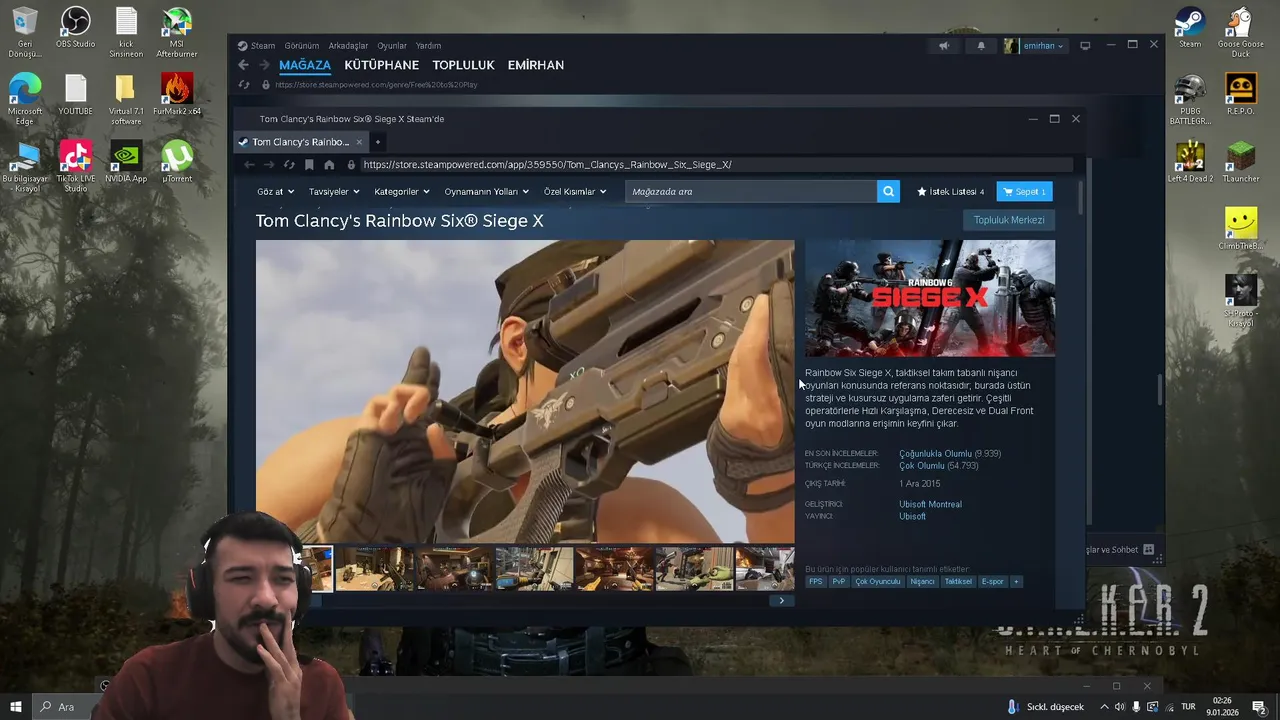The height and width of the screenshot is (720, 1280).
Task: Open NVIDIA App desktop icon
Action: tap(126, 161)
